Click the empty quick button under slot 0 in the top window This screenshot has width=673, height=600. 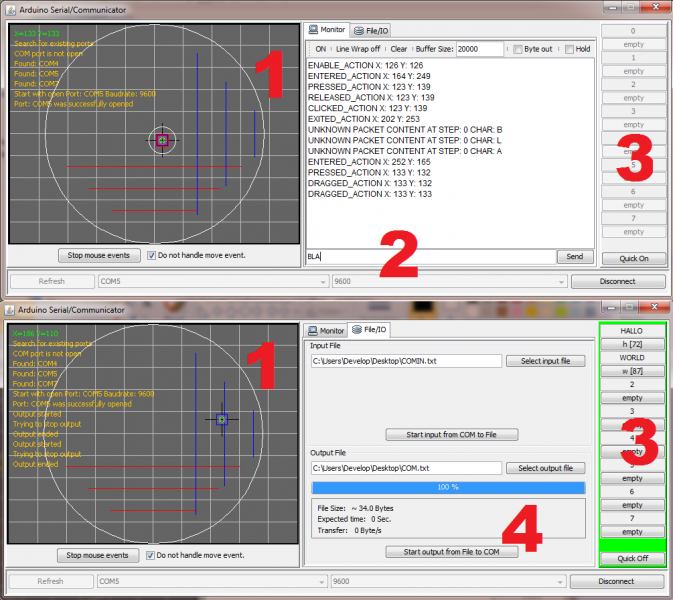(634, 45)
